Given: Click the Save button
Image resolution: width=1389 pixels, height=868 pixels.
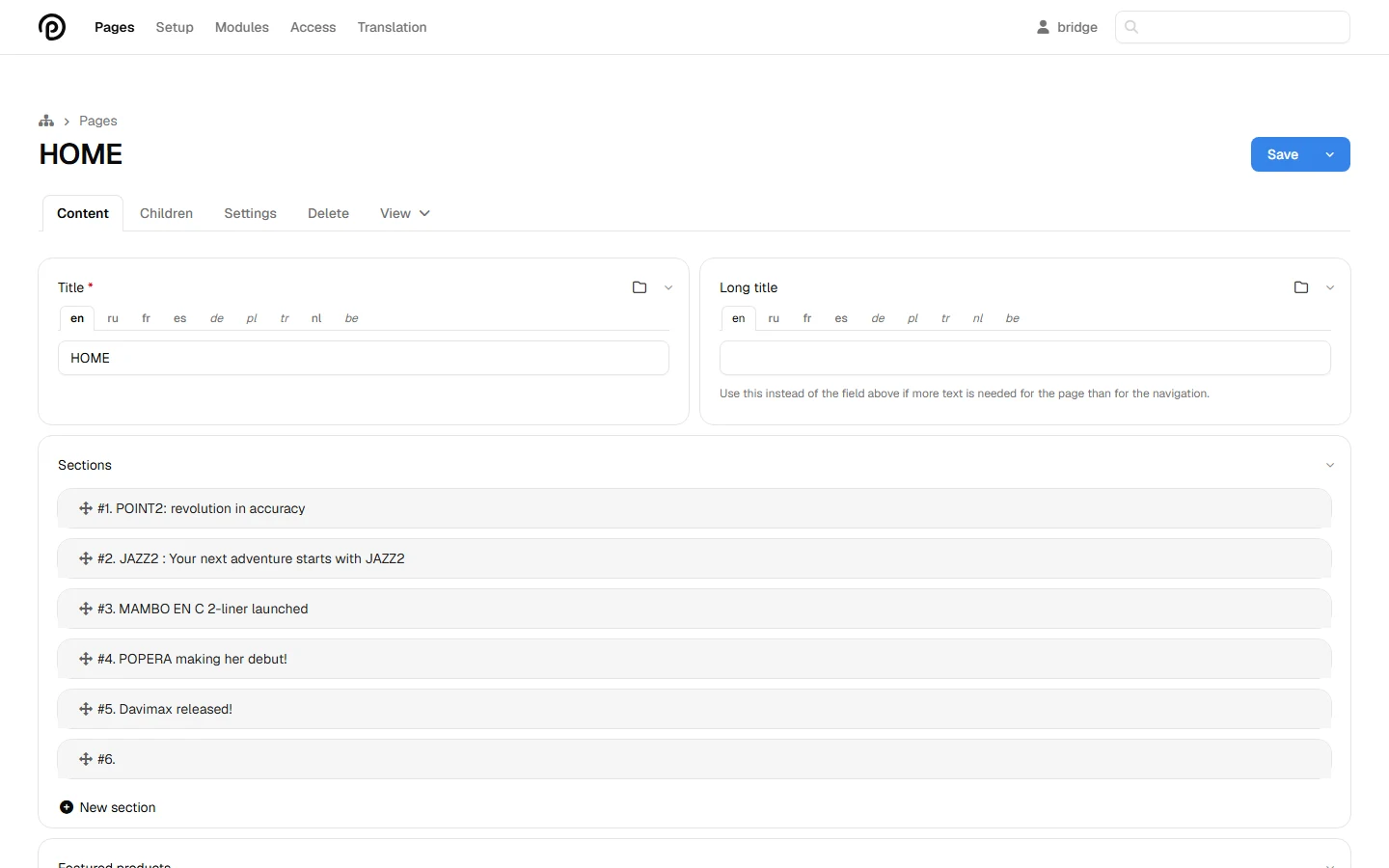Looking at the screenshot, I should coord(1283,154).
